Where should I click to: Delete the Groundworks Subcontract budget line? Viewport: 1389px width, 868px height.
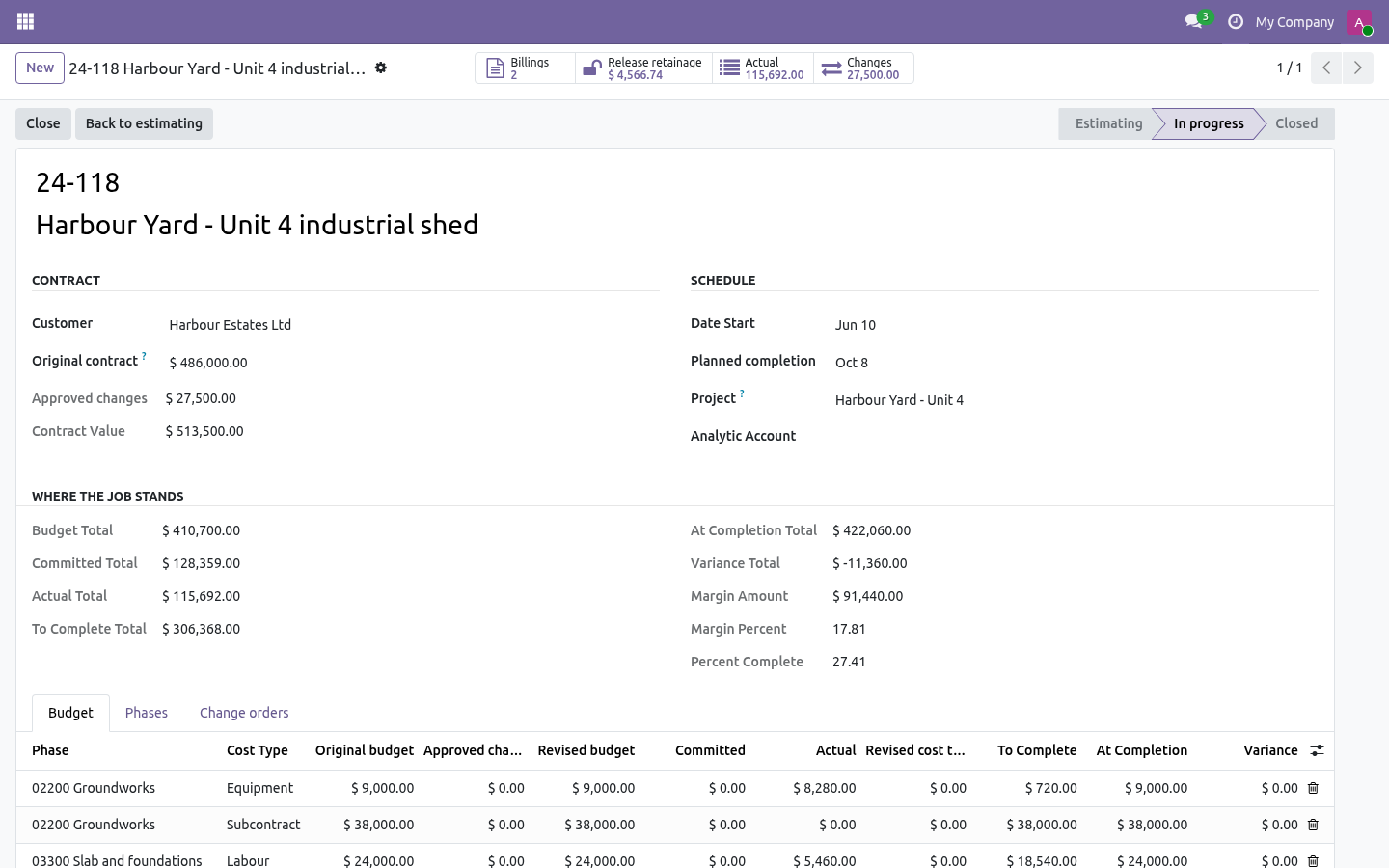point(1313,825)
